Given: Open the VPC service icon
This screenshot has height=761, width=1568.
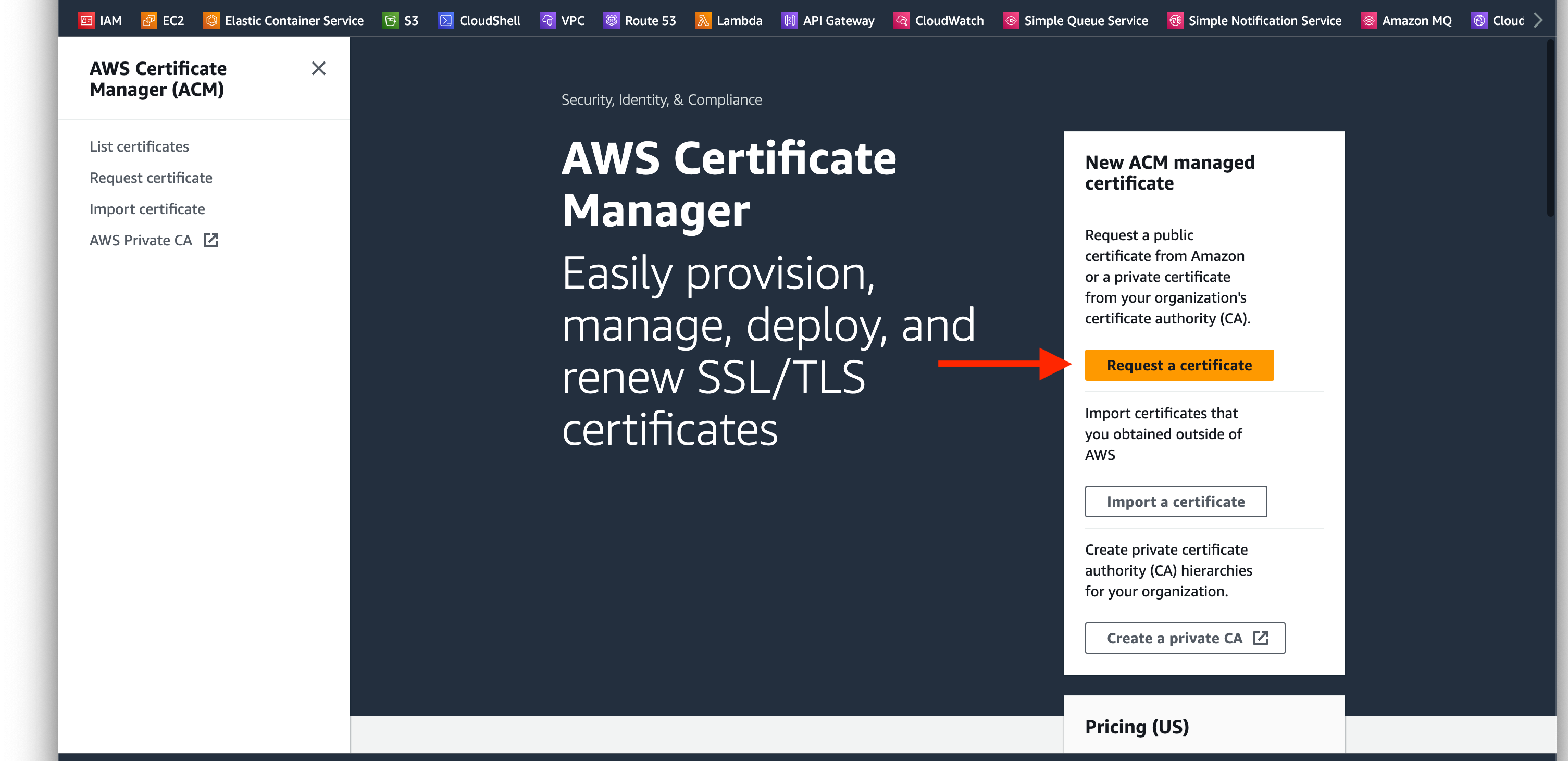Looking at the screenshot, I should pos(548,21).
